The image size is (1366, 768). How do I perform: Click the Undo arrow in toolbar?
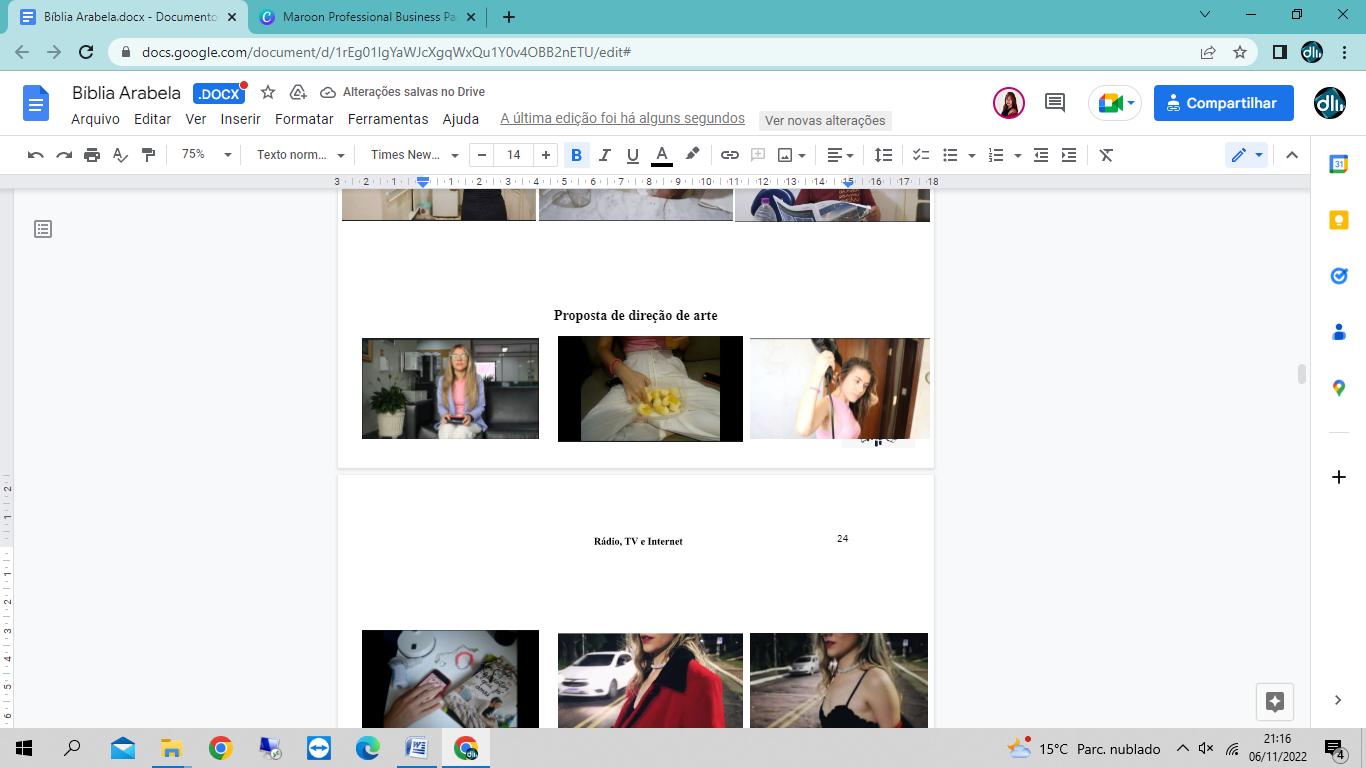point(36,155)
